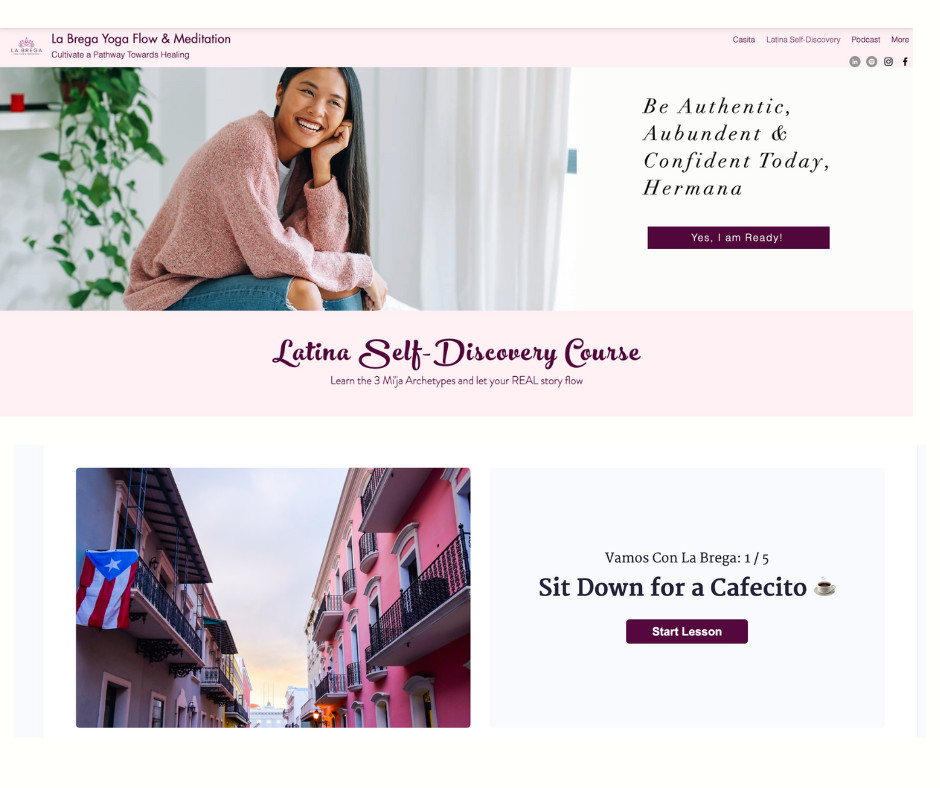Open the Instagram social icon
Viewport: 940px width, 788px height.
coord(888,62)
